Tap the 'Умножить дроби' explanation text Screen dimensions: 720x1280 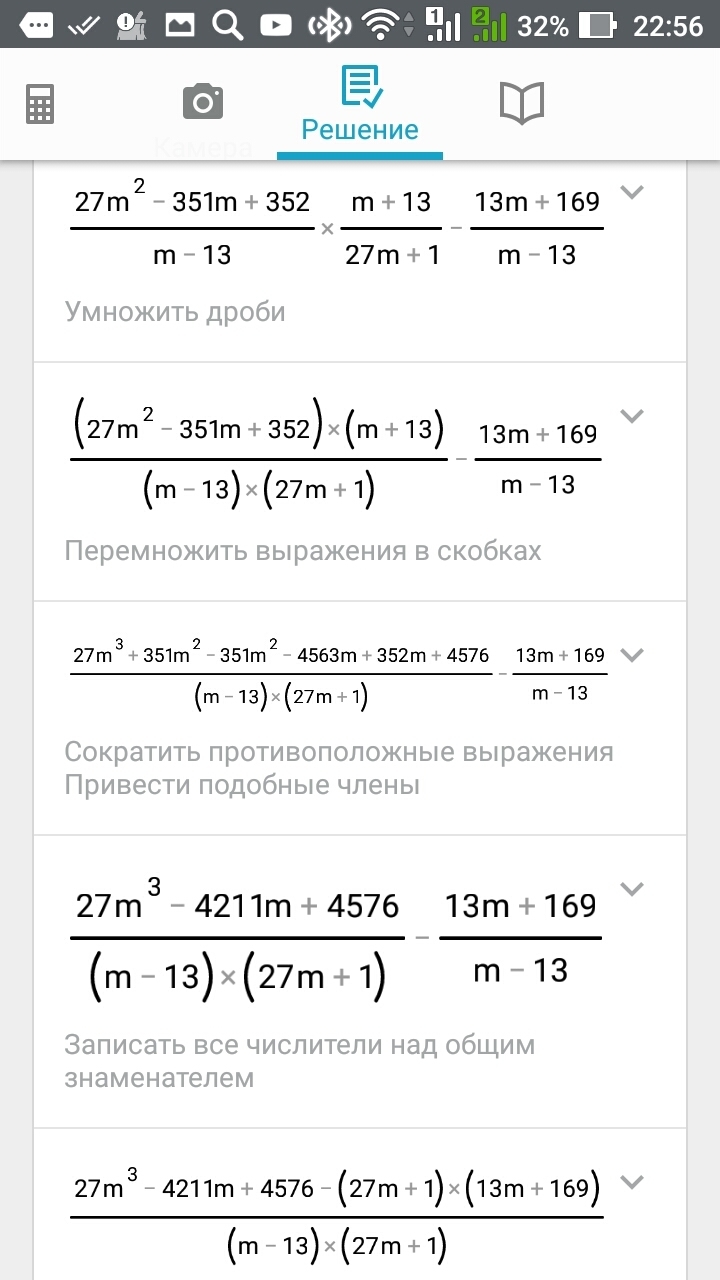click(x=176, y=312)
